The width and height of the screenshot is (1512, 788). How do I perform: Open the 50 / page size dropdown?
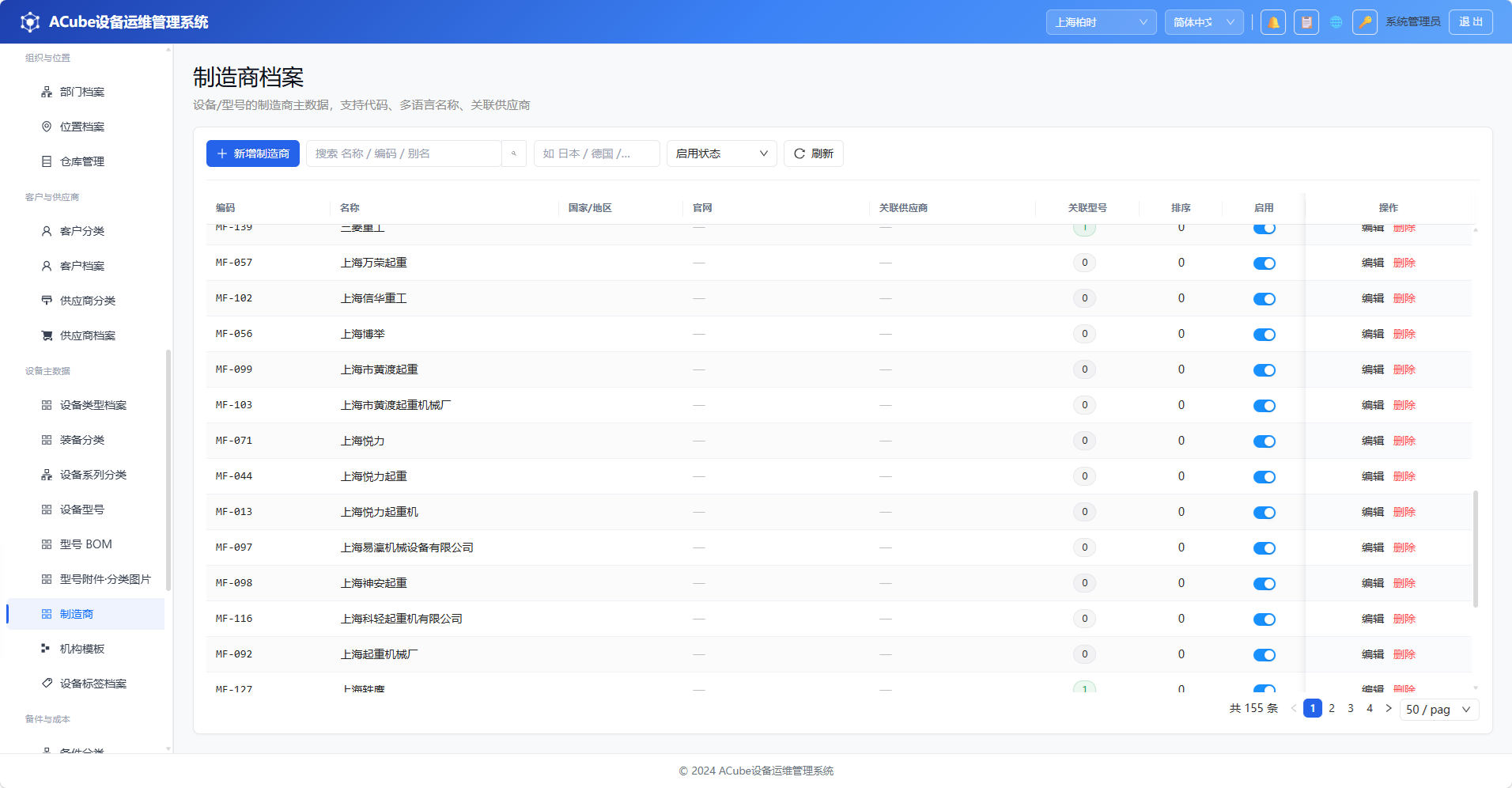click(x=1439, y=710)
